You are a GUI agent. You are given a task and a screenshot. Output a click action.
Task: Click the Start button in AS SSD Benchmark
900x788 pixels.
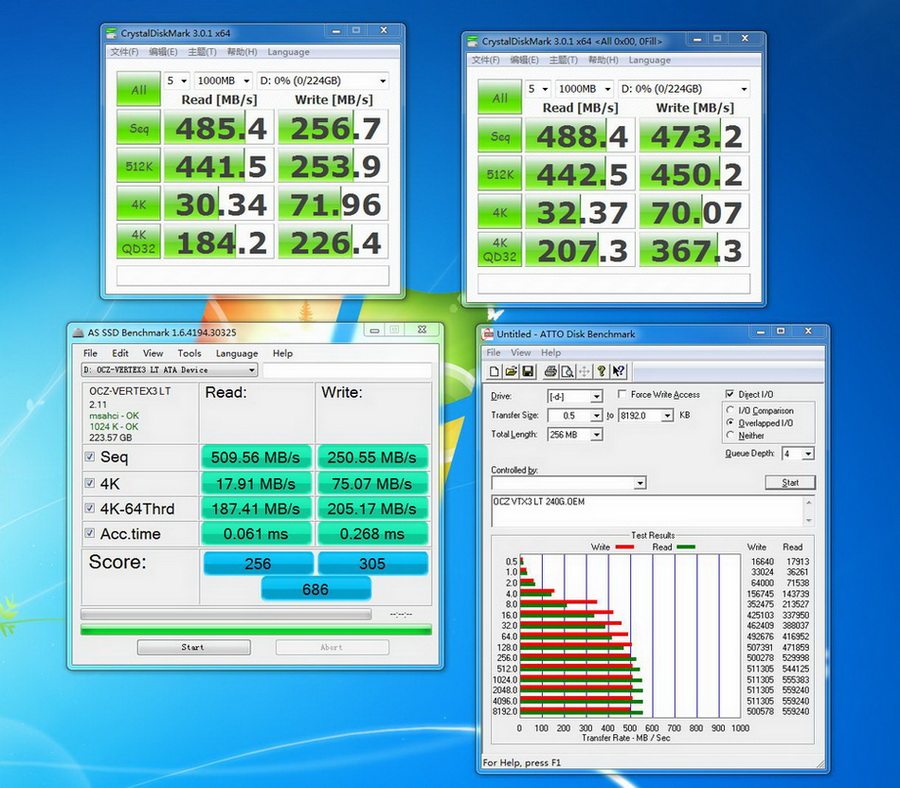pos(193,647)
